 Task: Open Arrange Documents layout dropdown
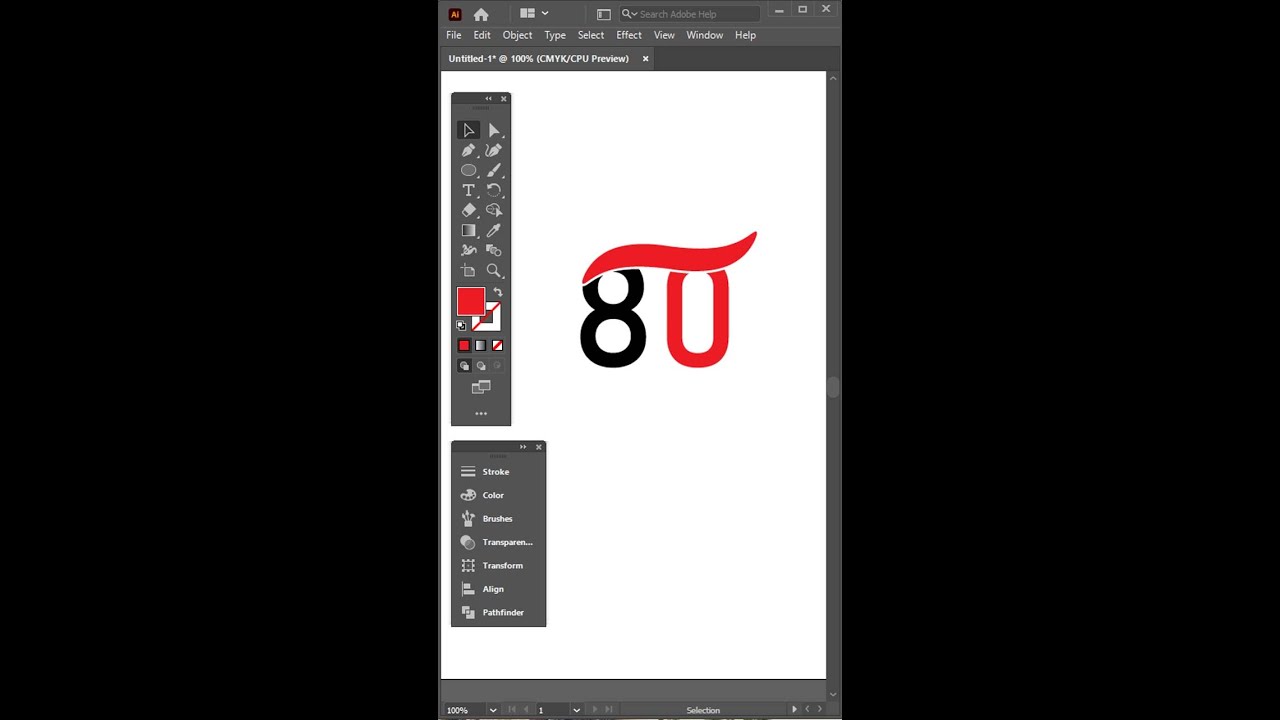click(x=534, y=14)
